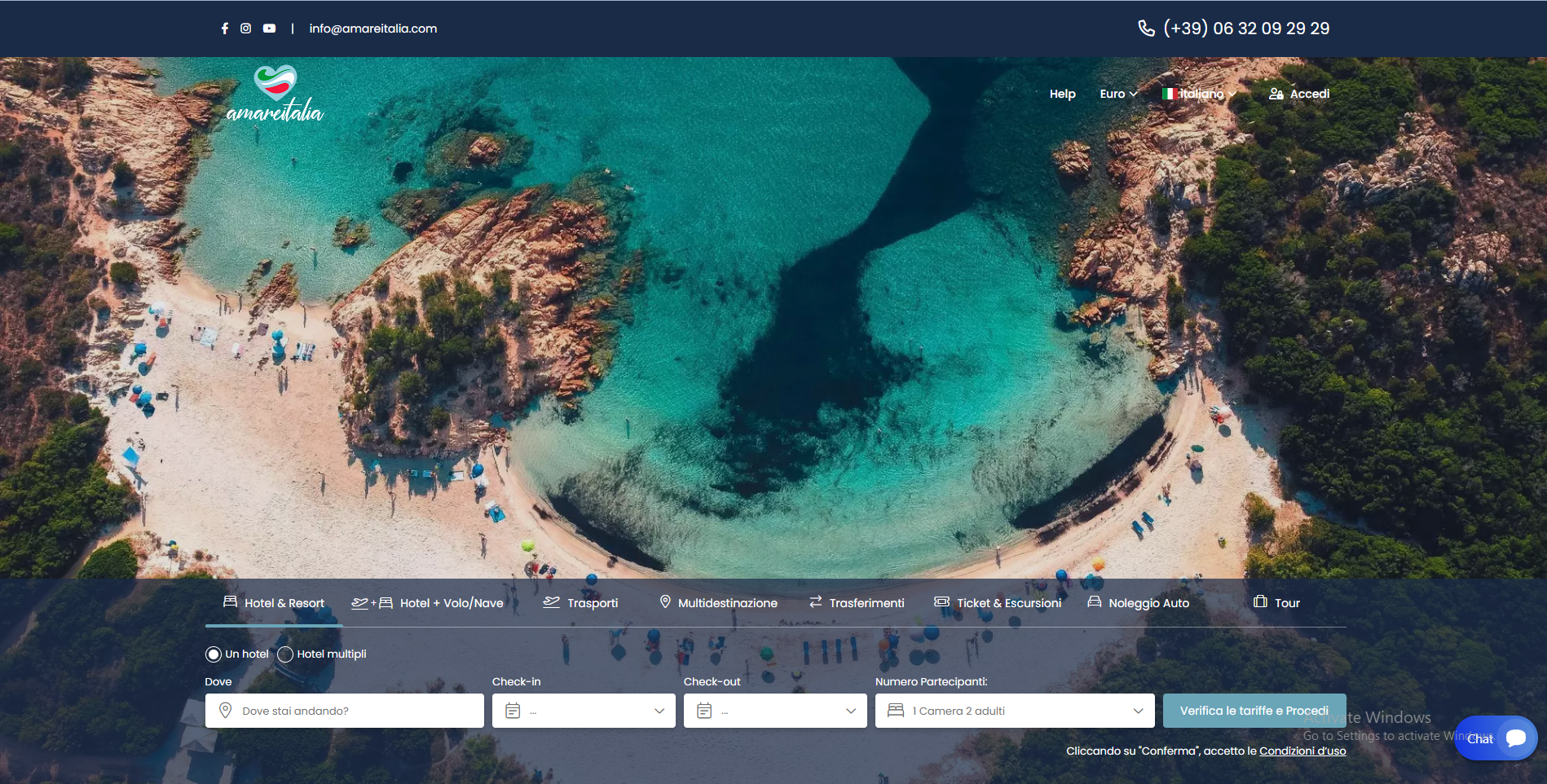1547x784 pixels.
Task: Select the Un hotel radio option
Action: (214, 654)
